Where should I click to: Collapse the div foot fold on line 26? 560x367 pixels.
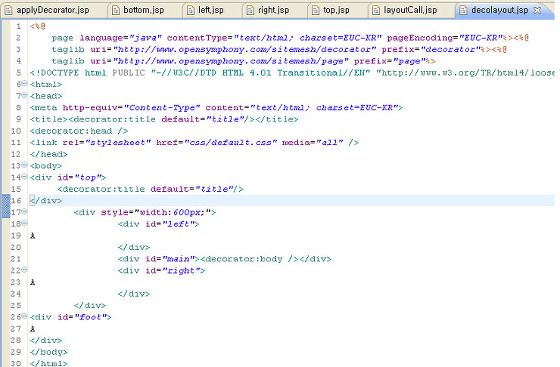point(25,316)
